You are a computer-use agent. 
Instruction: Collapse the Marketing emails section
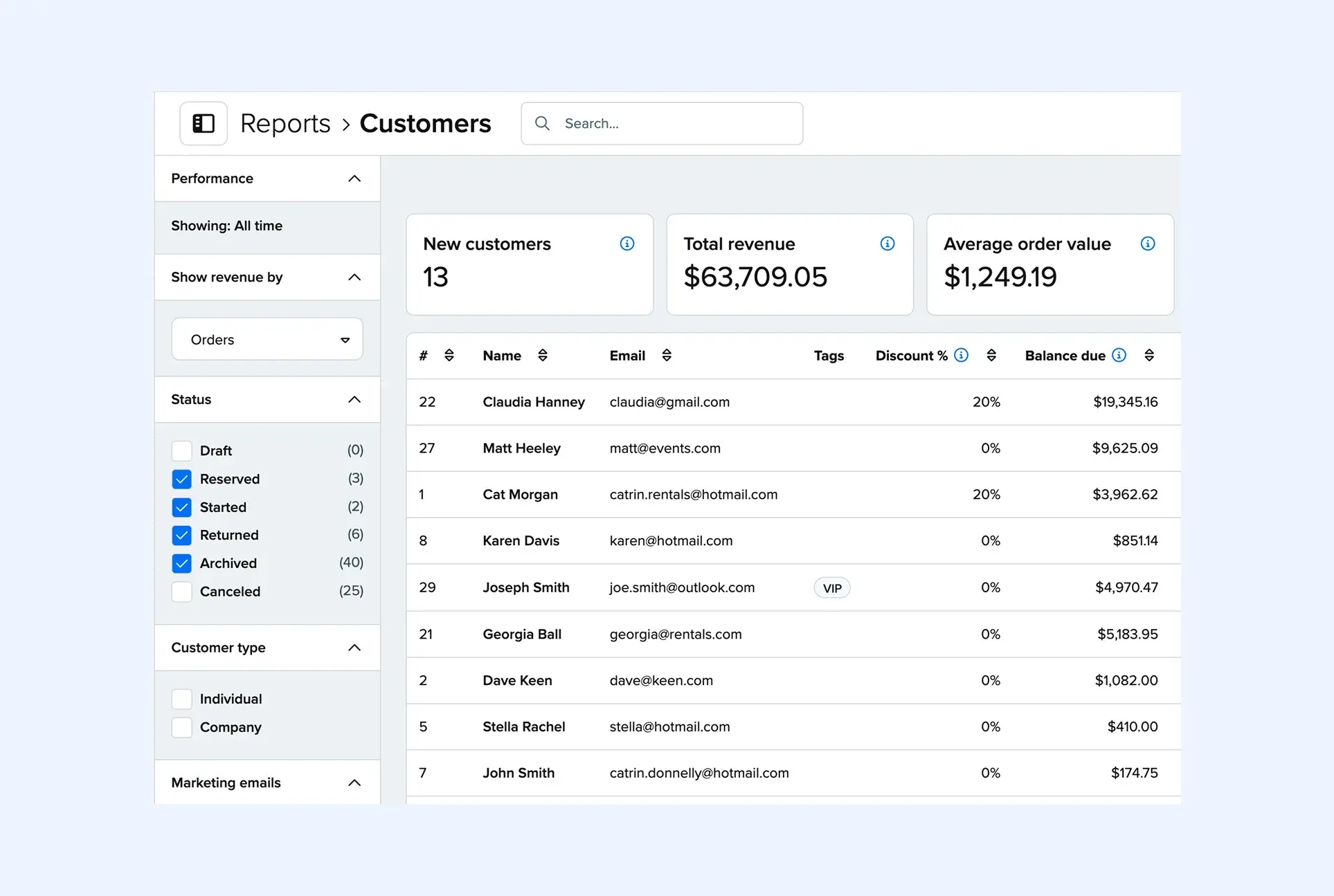click(x=354, y=783)
